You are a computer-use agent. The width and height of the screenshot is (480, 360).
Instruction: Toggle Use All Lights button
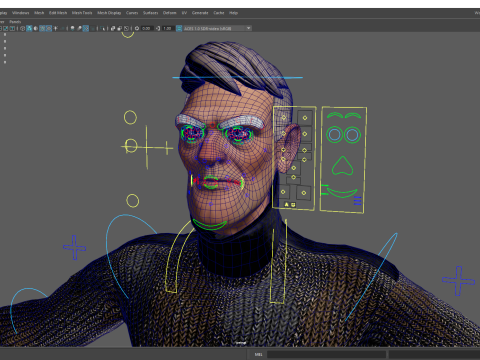pos(55,28)
